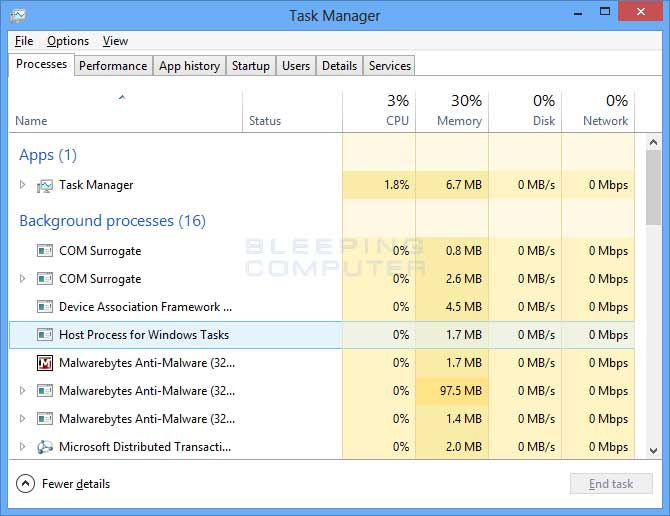
Task: Maximize the Task Manager window
Action: coord(605,12)
